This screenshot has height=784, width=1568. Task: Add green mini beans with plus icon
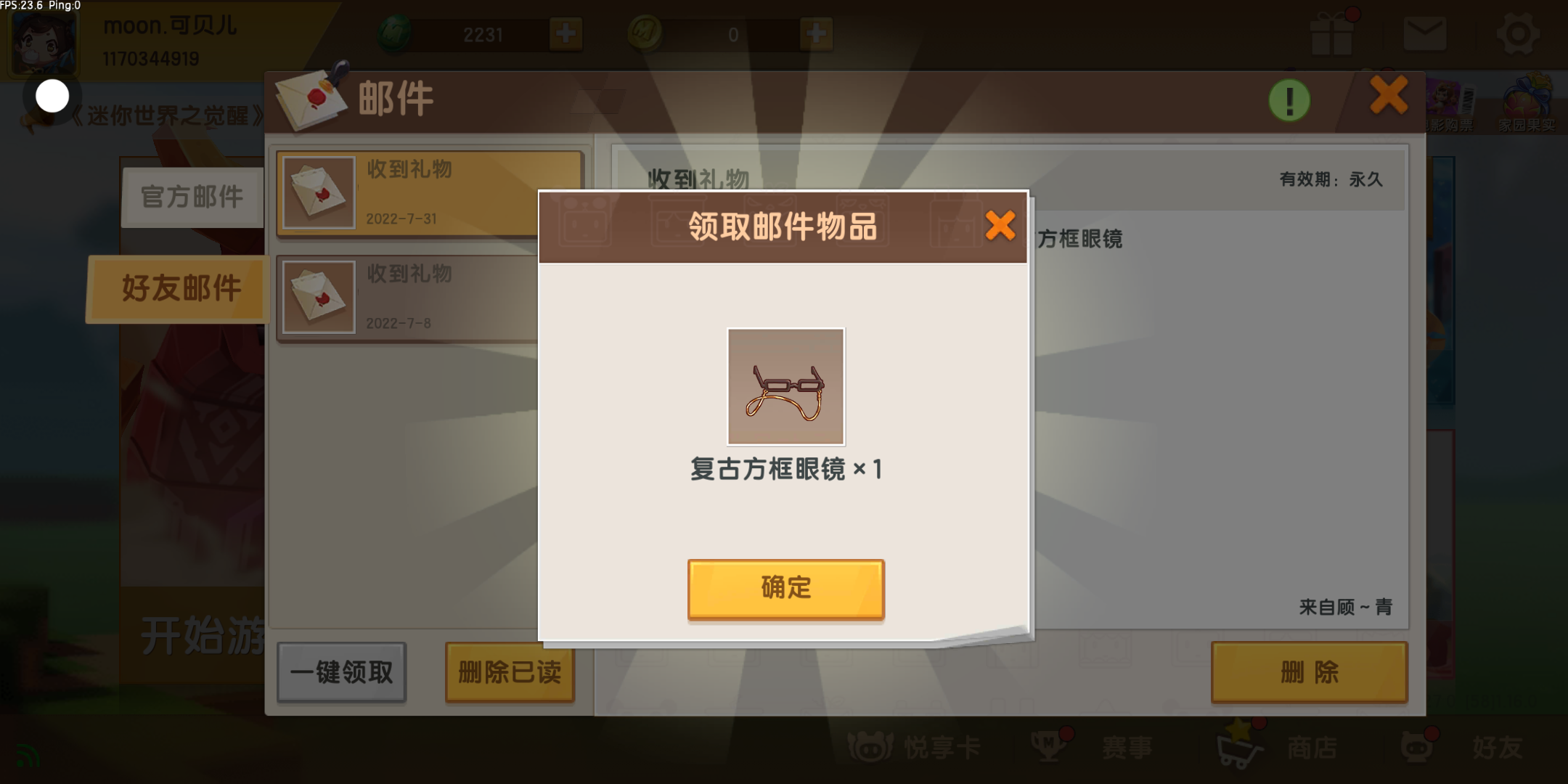pos(565,33)
